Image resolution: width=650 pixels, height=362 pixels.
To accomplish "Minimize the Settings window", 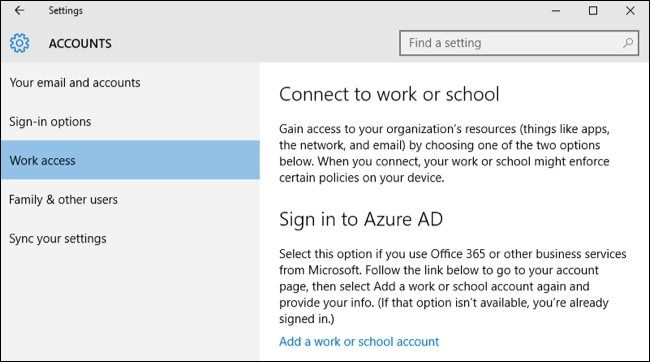I will click(556, 11).
